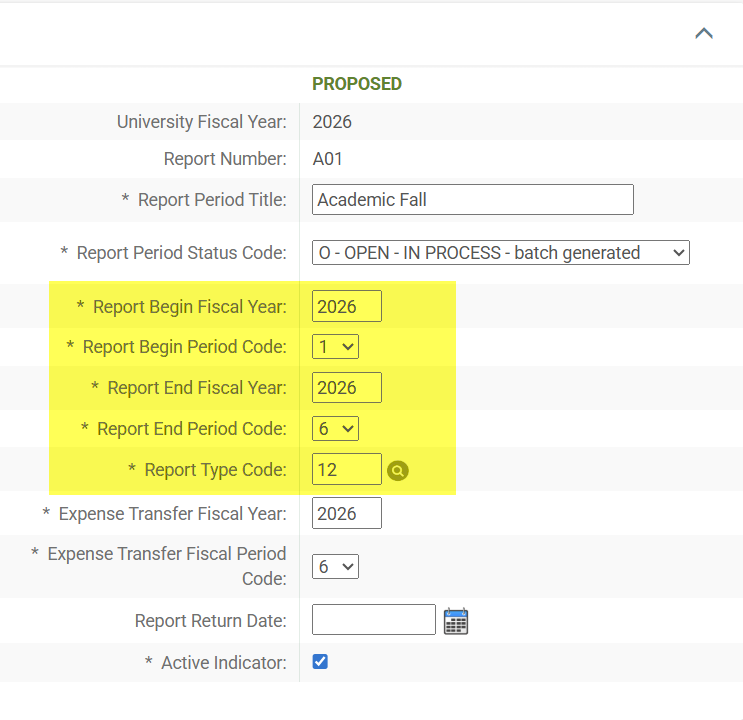Open the Report Return Date calendar picker
743x720 pixels.
(x=456, y=621)
